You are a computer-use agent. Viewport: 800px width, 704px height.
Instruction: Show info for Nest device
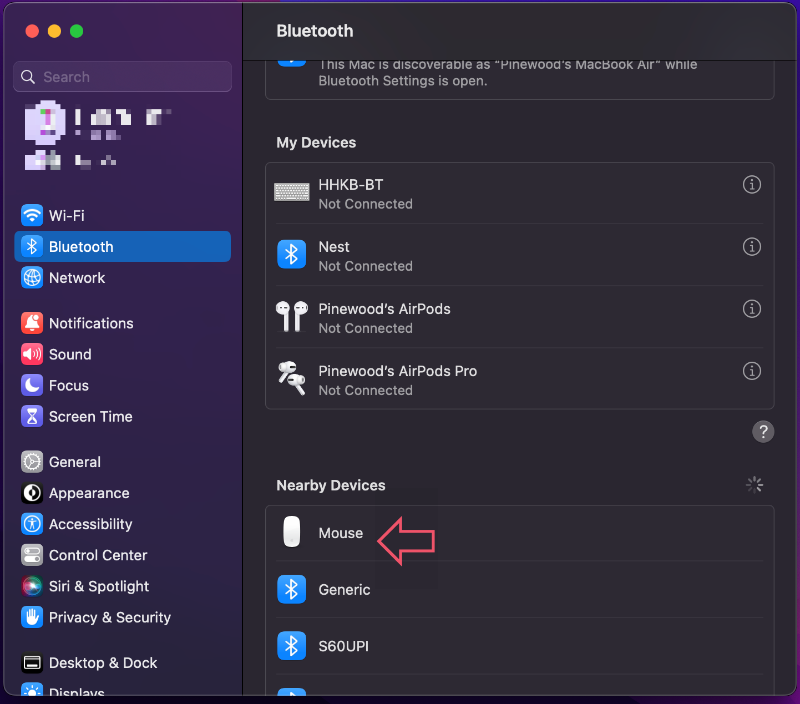coord(752,246)
